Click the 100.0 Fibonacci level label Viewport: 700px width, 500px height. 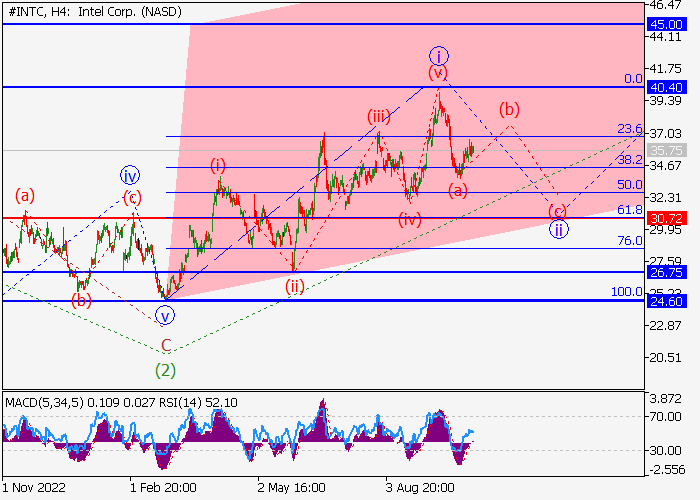(627, 292)
